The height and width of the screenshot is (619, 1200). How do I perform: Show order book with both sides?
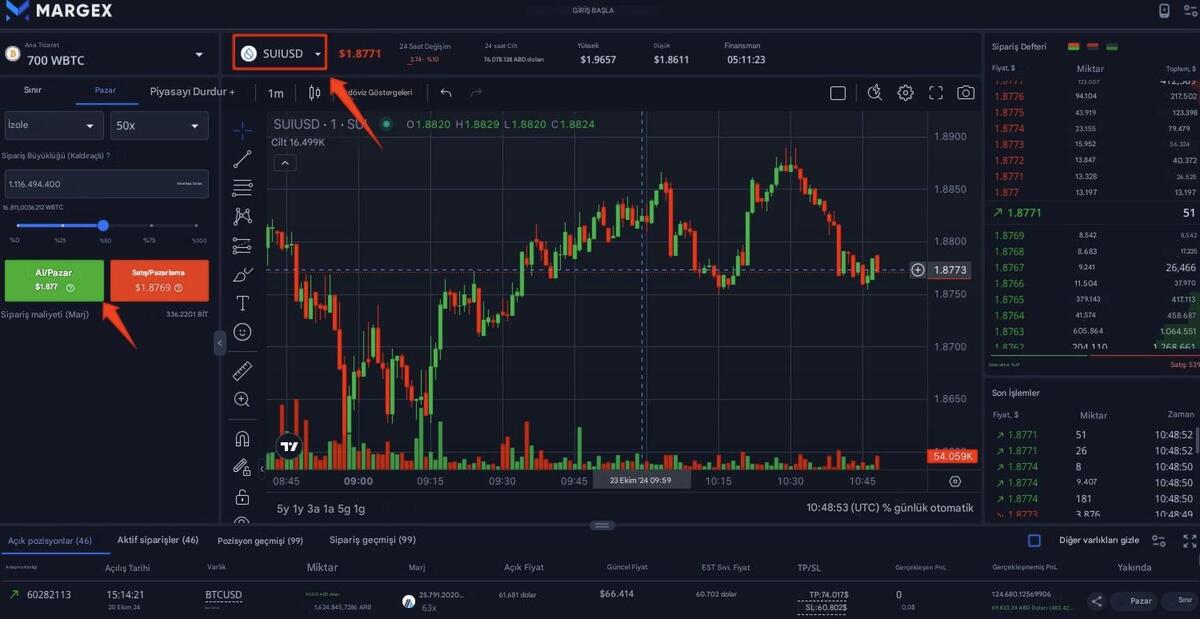point(1074,47)
